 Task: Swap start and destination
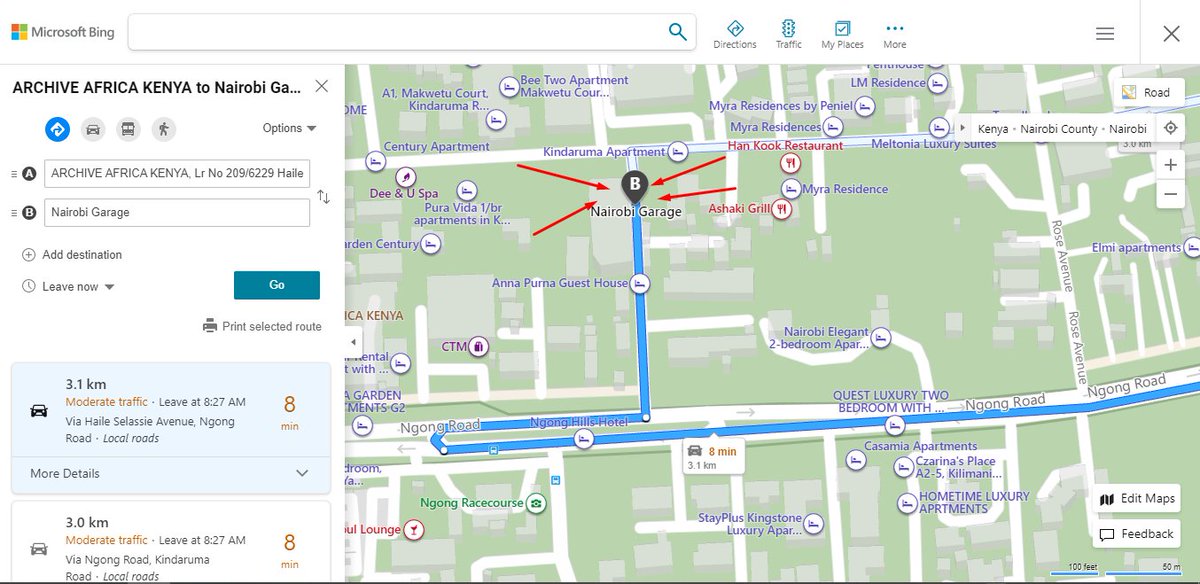pos(323,197)
